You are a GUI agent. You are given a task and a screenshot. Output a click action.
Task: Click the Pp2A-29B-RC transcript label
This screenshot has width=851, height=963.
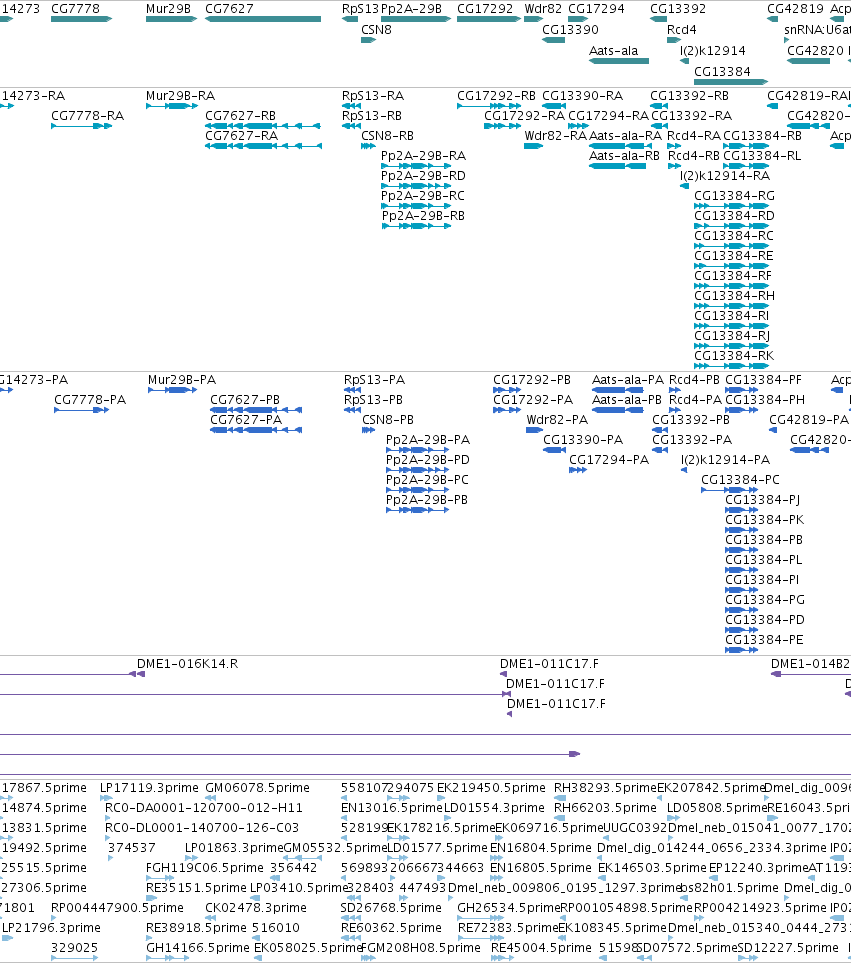tap(422, 195)
